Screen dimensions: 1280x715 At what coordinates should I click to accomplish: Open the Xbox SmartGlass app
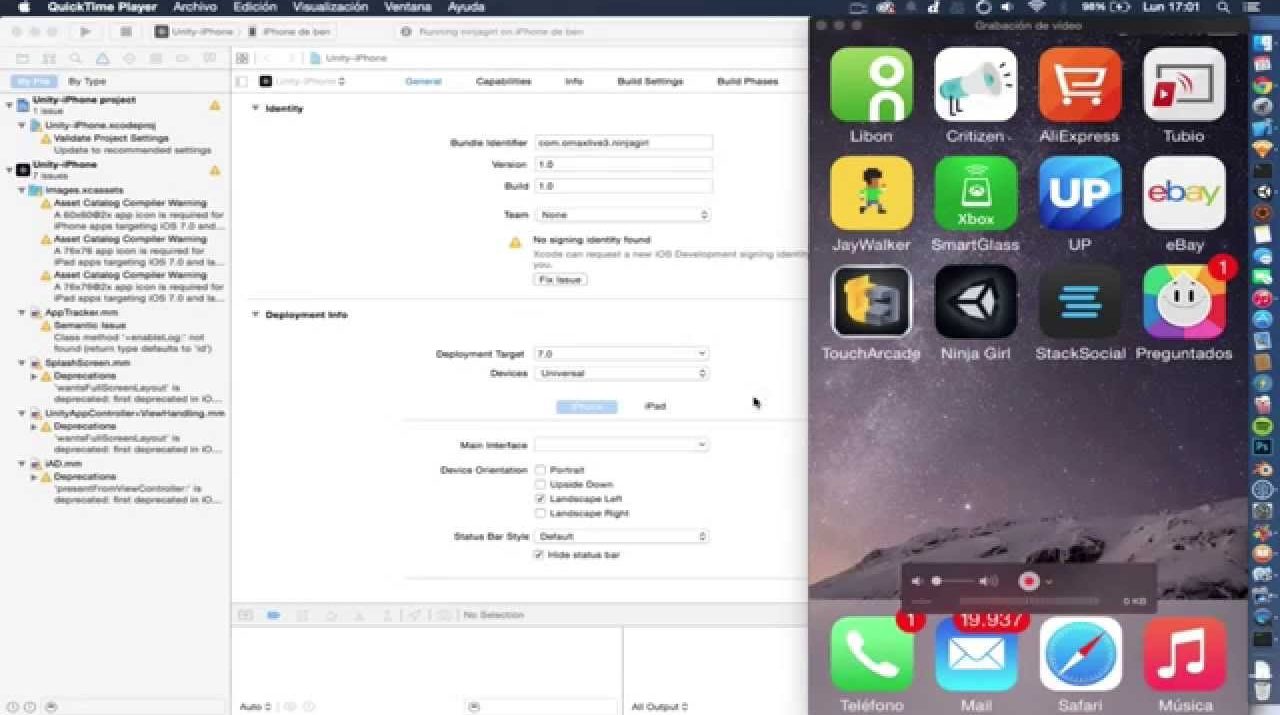tap(975, 193)
